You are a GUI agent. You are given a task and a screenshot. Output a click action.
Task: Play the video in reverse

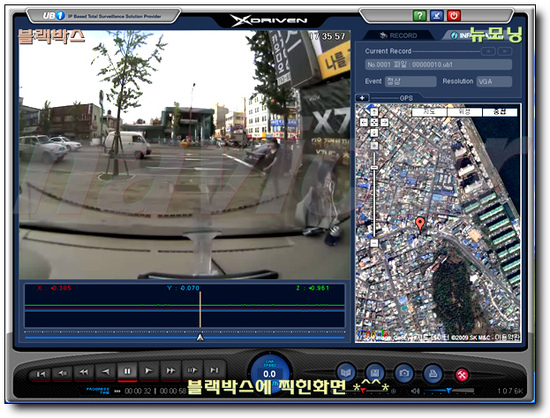106,371
